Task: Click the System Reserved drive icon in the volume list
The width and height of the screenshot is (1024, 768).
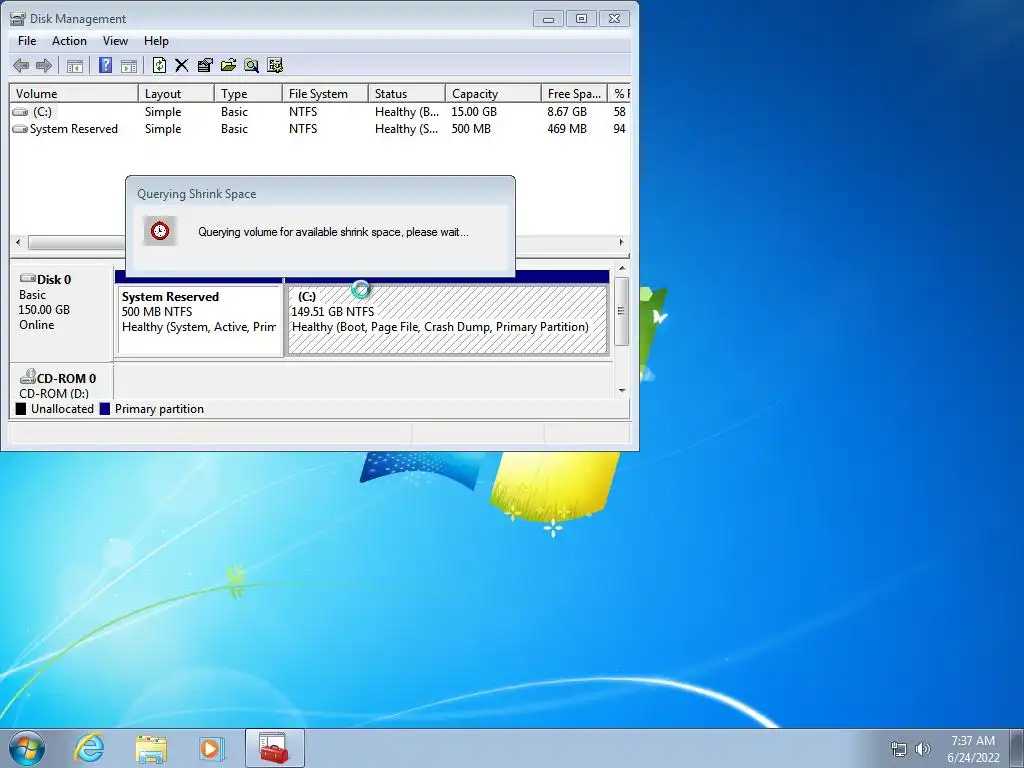Action: point(20,129)
